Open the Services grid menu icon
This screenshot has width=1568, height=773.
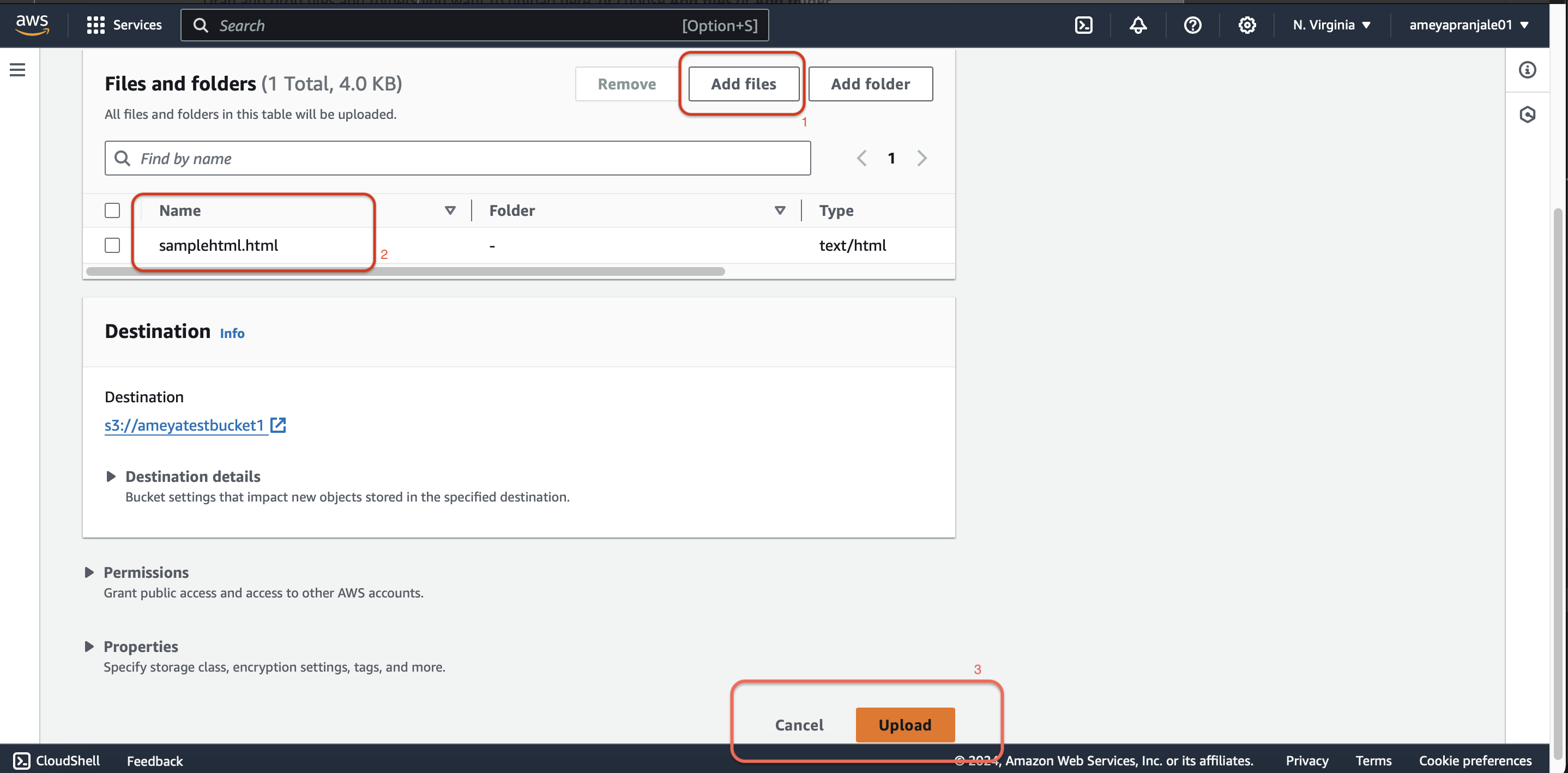tap(95, 25)
